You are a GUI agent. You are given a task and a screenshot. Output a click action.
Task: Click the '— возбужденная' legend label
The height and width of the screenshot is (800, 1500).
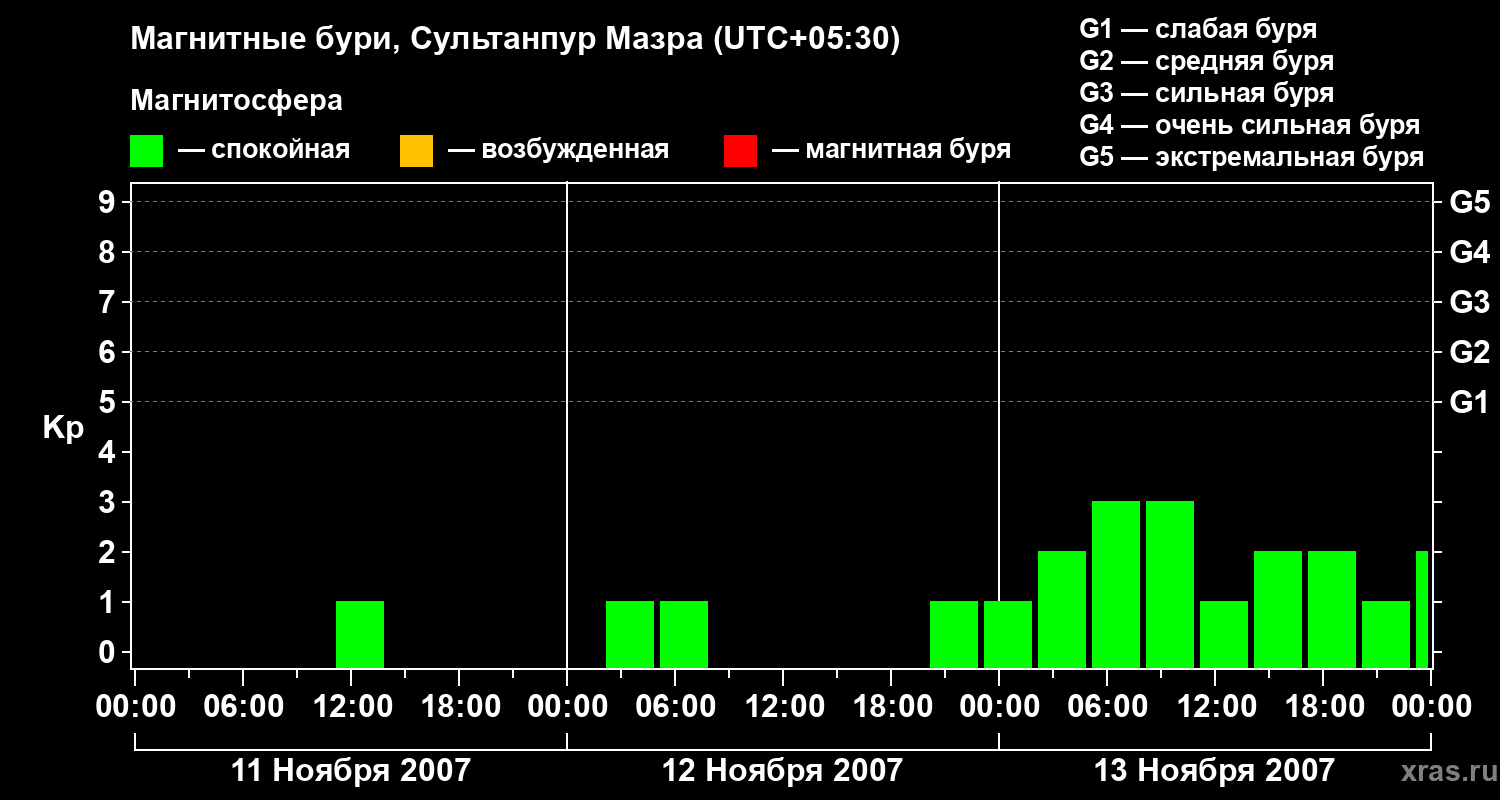click(558, 150)
